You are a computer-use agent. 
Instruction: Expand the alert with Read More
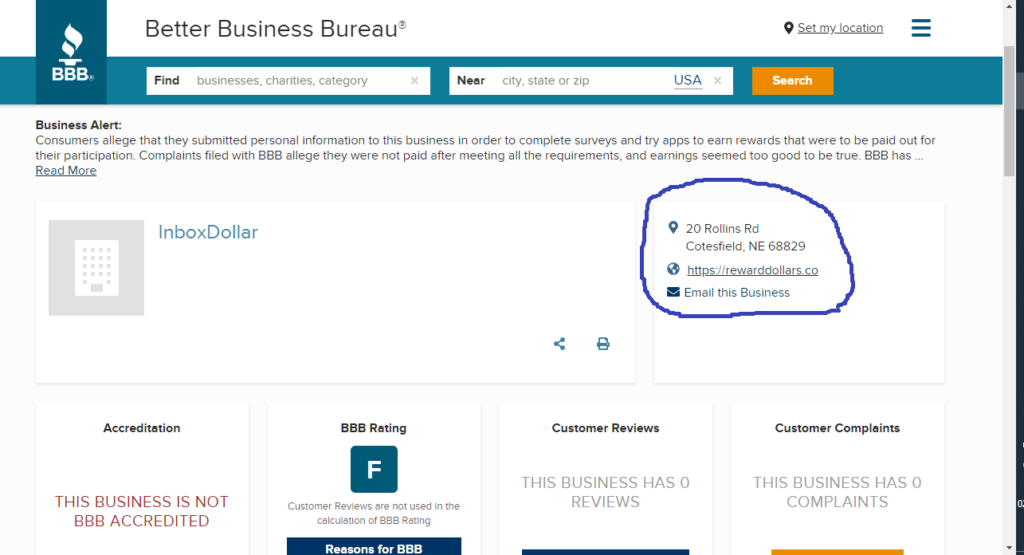click(x=66, y=171)
